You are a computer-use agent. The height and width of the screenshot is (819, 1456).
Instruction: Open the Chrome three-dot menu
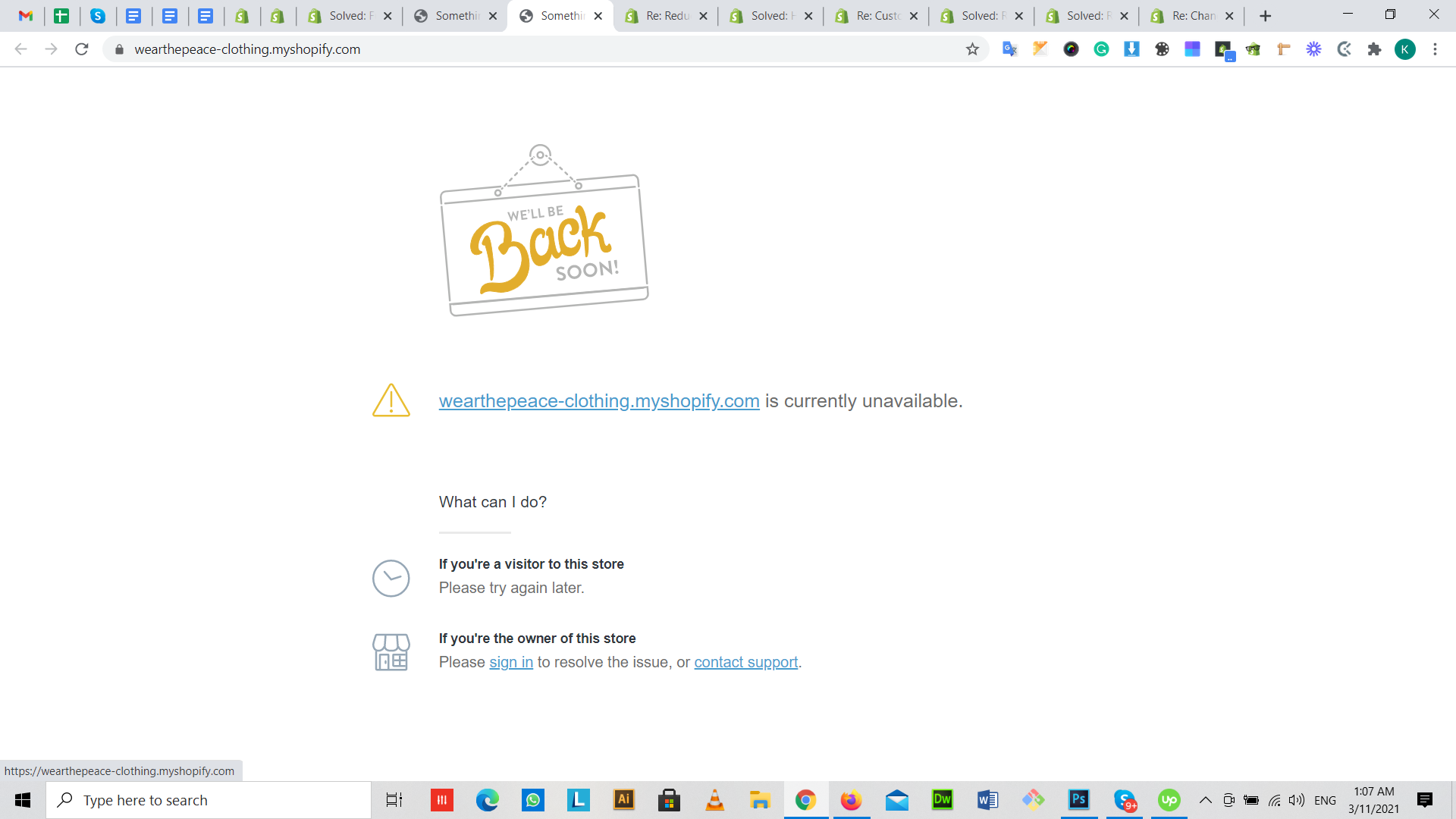(x=1435, y=49)
